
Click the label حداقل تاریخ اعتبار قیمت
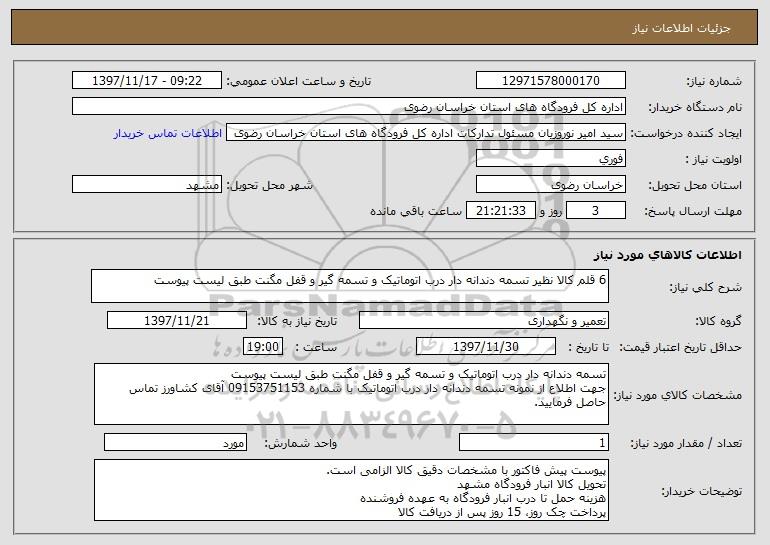(680, 348)
